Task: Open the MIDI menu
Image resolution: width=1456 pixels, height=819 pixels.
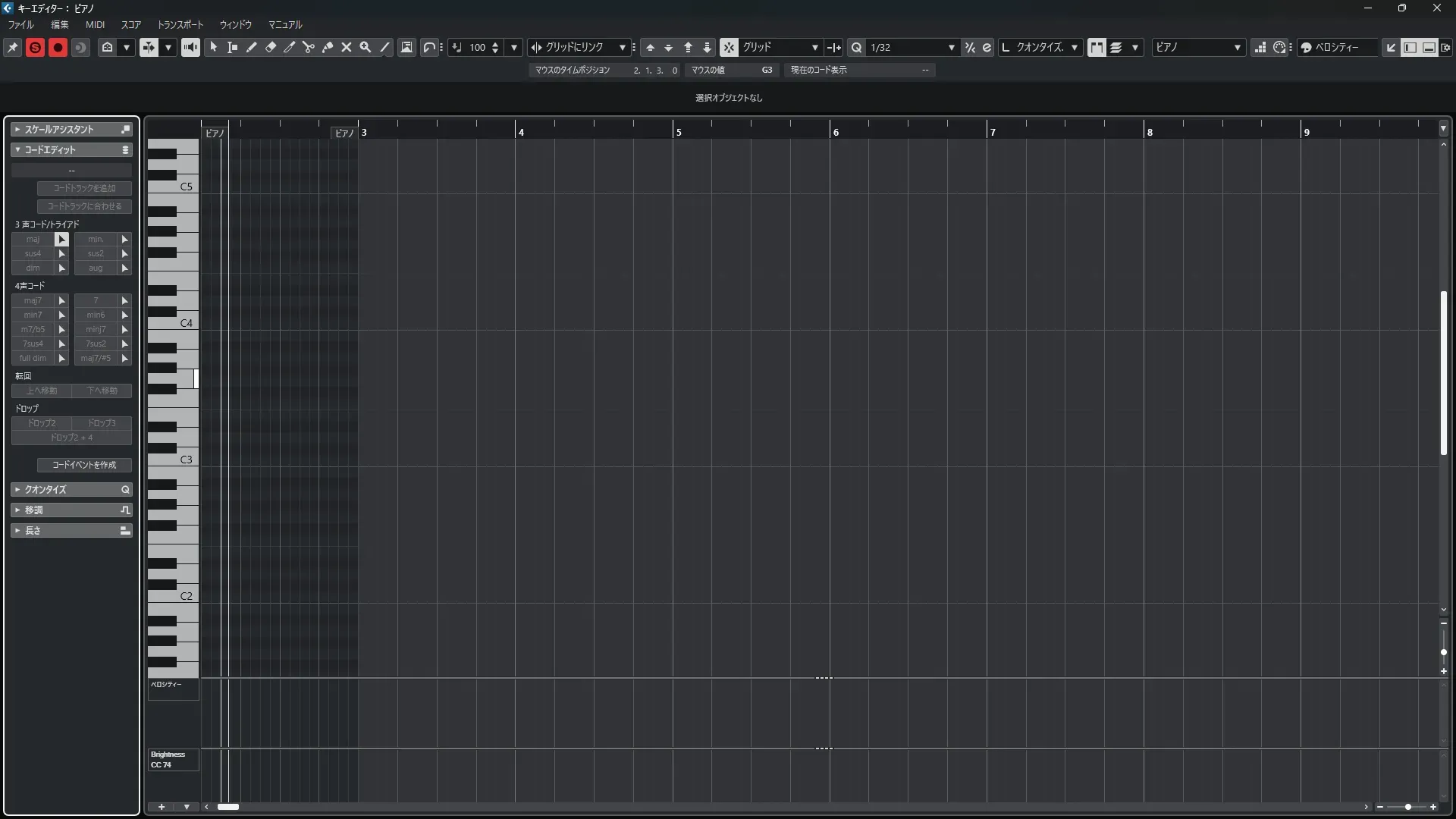Action: click(x=95, y=24)
